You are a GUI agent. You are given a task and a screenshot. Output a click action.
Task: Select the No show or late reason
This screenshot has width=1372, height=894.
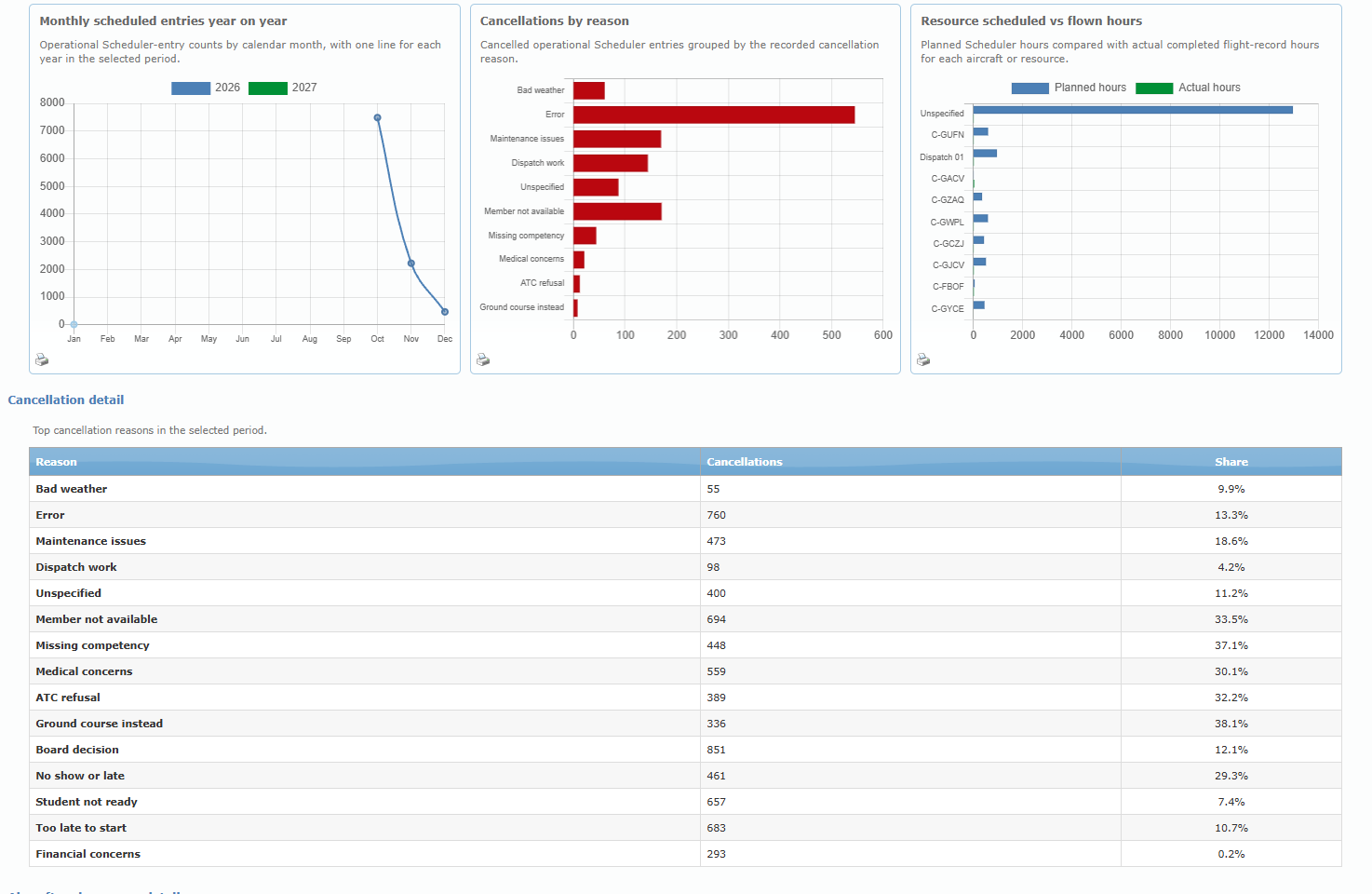[x=80, y=776]
